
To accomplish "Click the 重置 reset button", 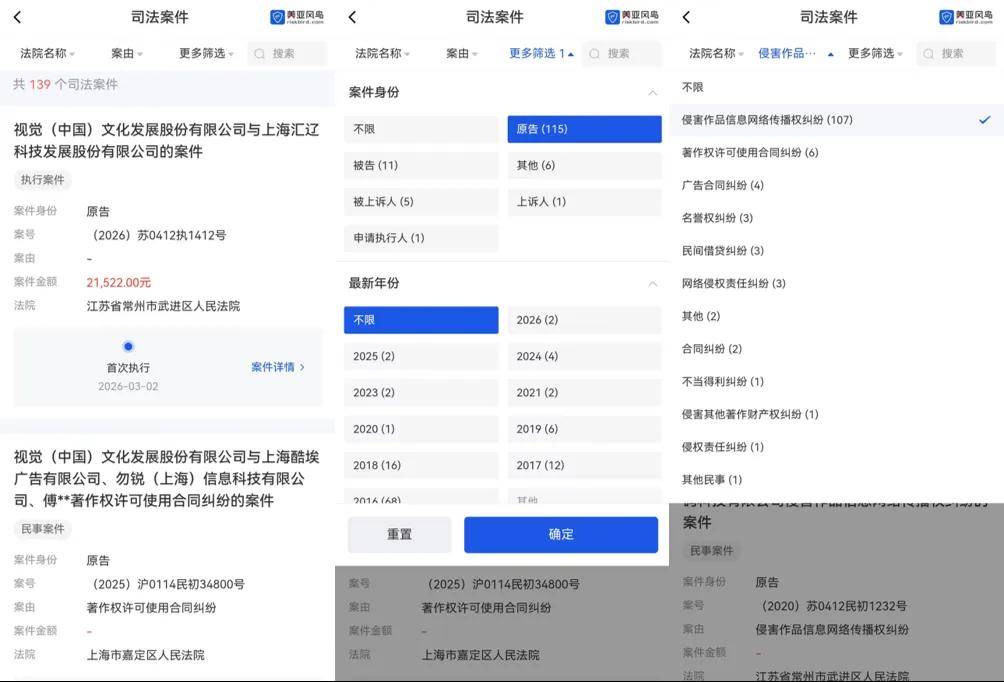I will coord(400,535).
